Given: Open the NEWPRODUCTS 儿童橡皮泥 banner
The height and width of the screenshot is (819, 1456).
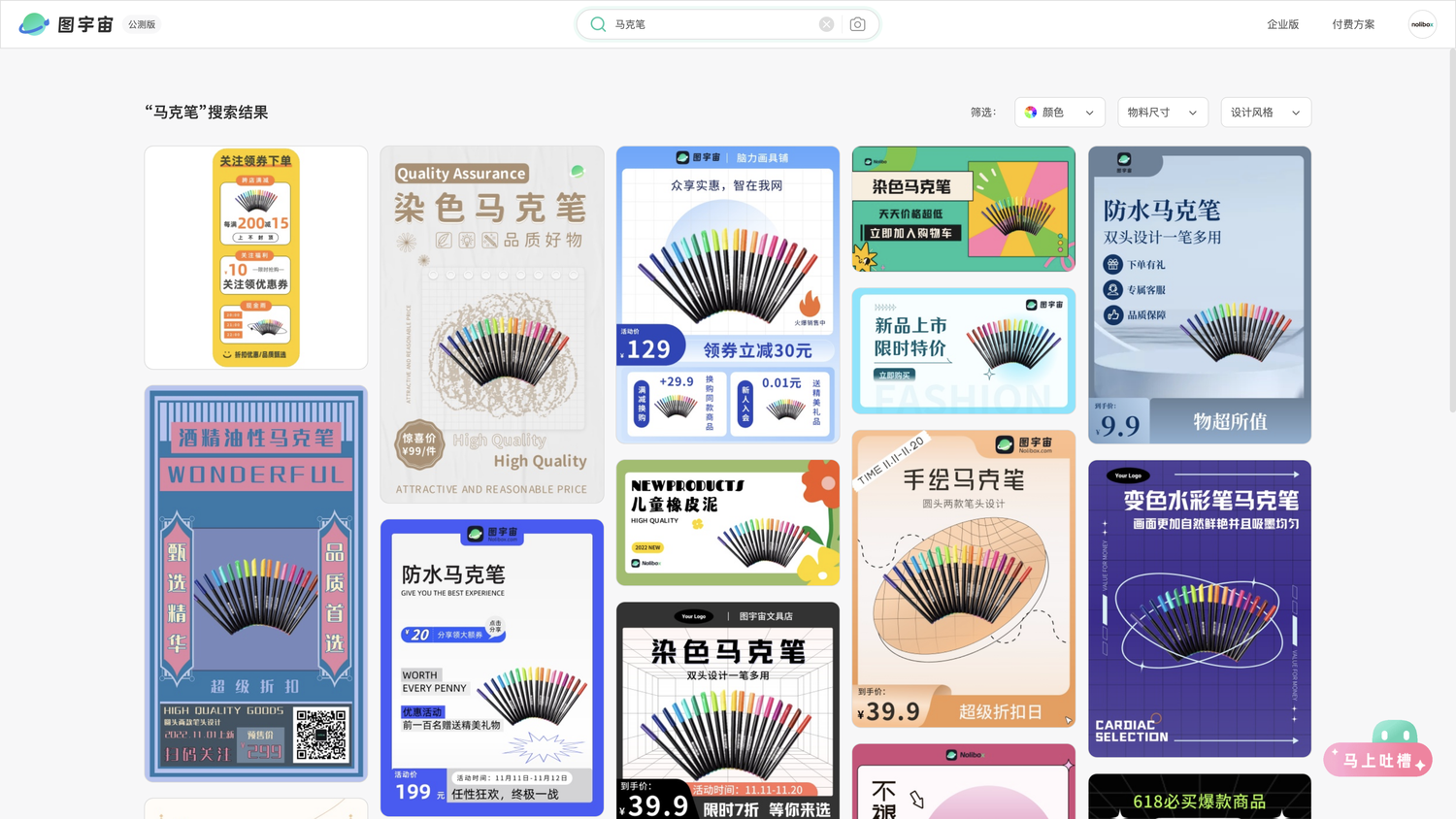Looking at the screenshot, I should point(728,523).
